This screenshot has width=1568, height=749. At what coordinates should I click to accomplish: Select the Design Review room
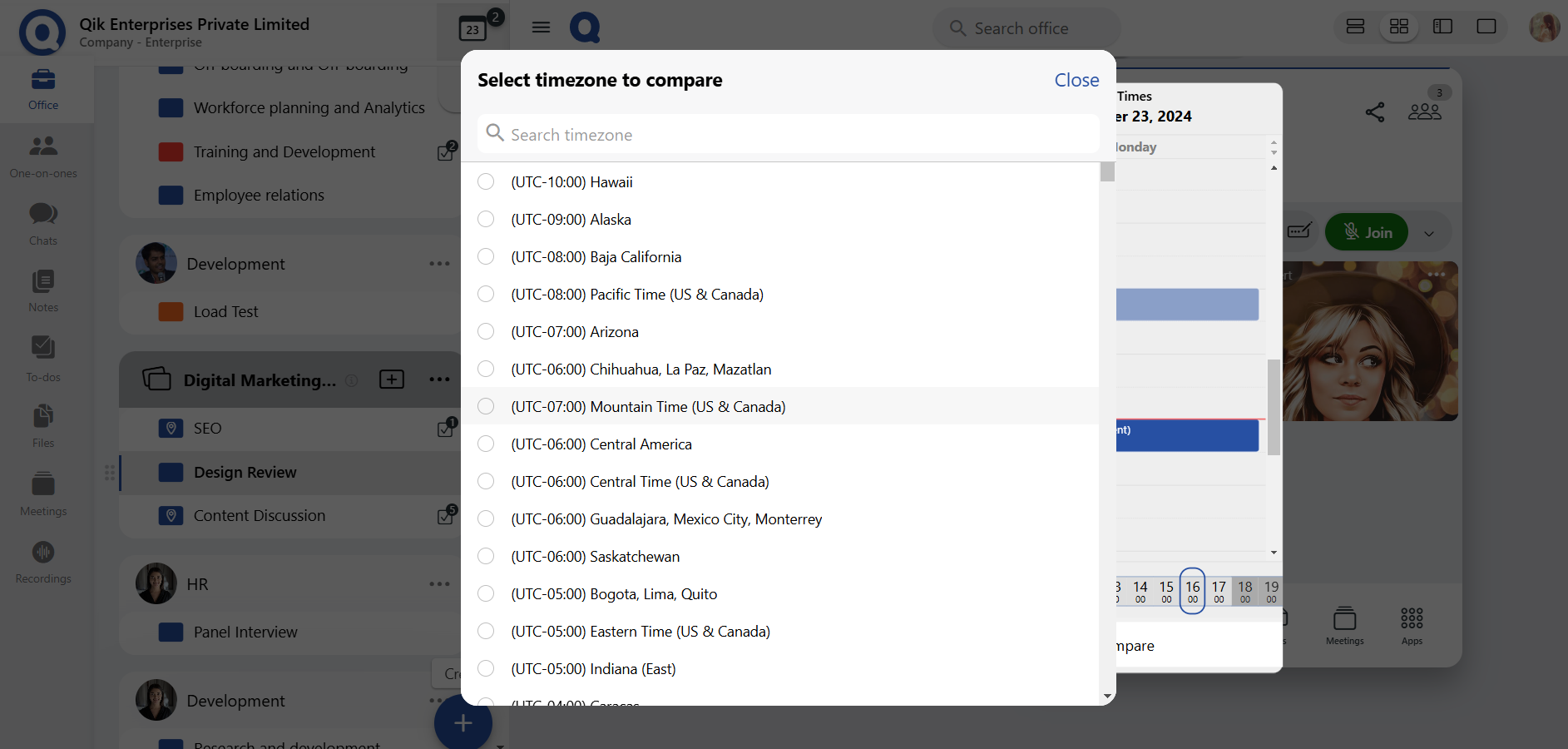[x=245, y=473]
